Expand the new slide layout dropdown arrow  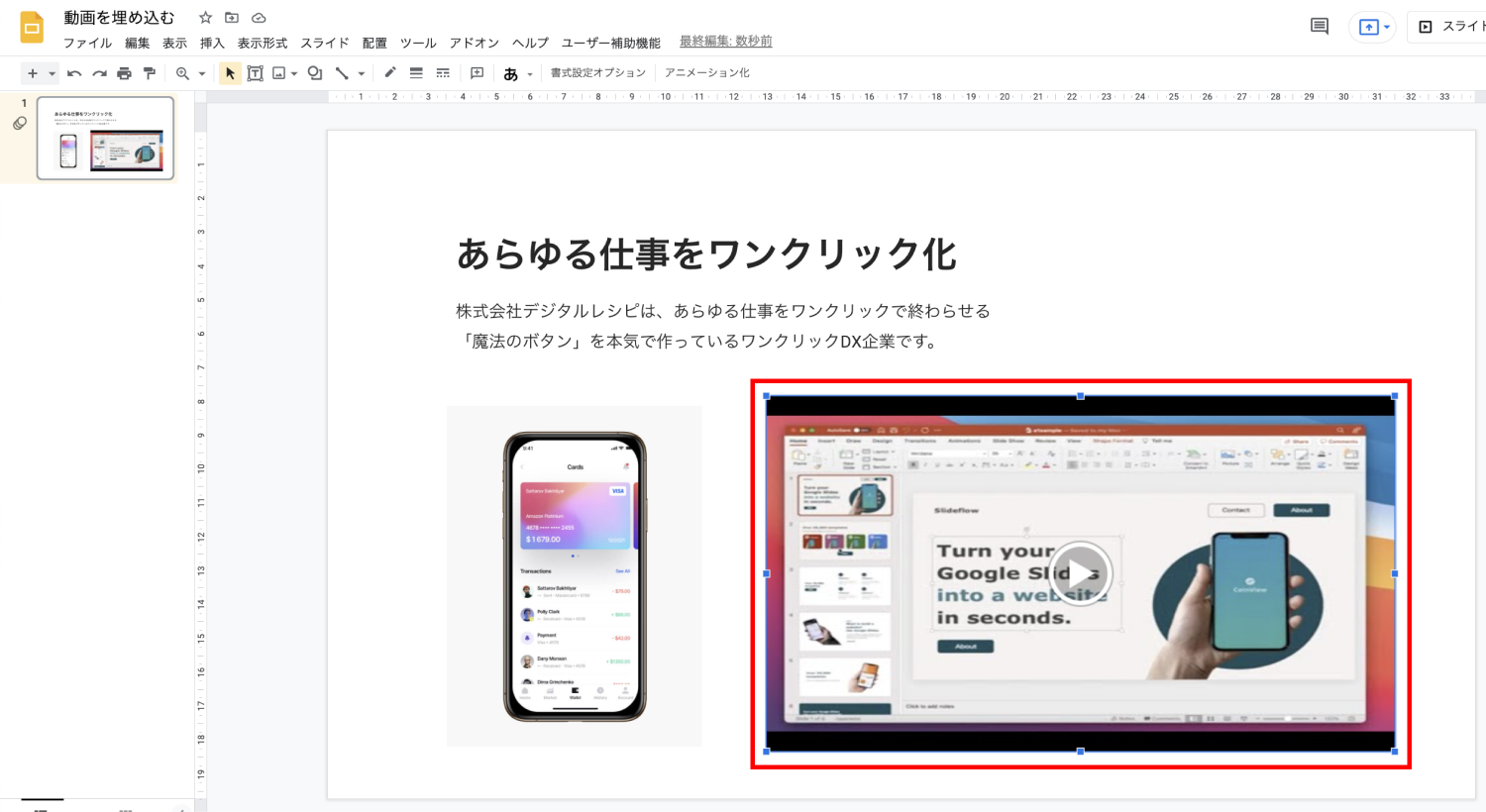tap(52, 74)
